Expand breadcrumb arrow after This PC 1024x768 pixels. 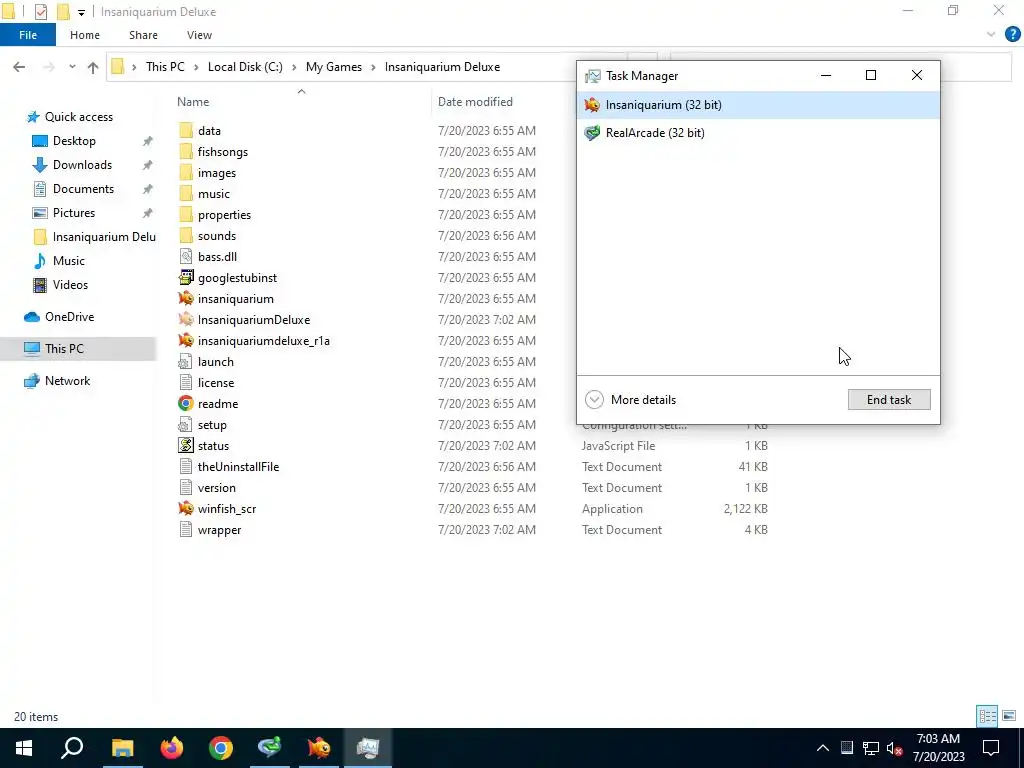196,67
